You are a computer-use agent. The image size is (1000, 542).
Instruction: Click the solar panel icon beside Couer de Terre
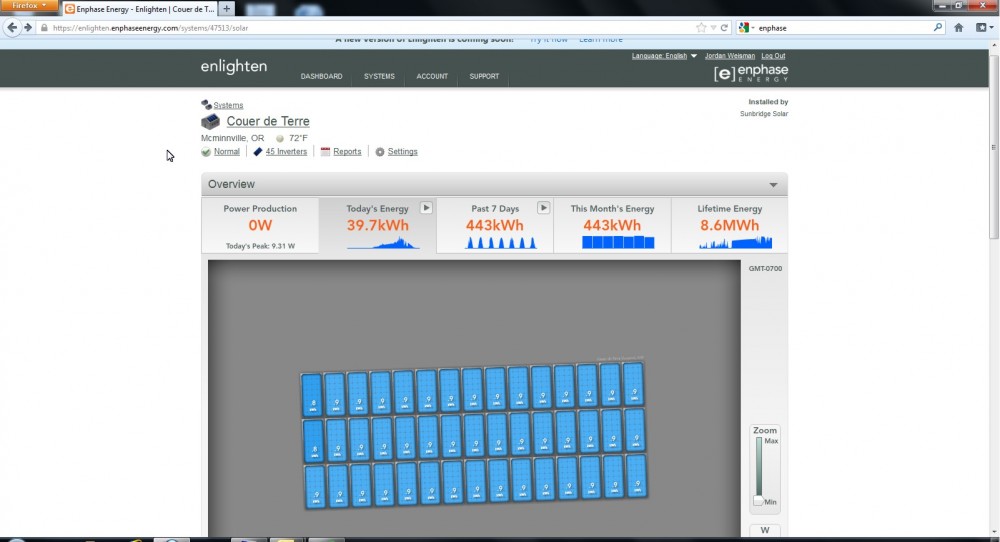coord(210,121)
